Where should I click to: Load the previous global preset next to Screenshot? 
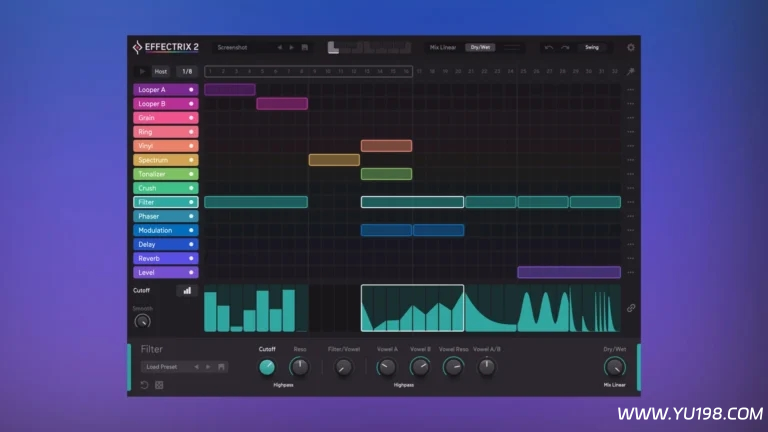point(280,48)
